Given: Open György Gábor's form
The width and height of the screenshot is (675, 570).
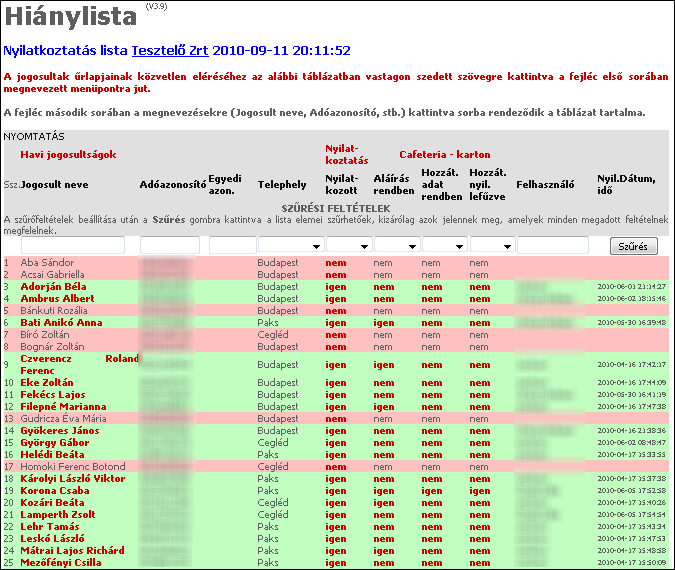Looking at the screenshot, I should [55, 443].
